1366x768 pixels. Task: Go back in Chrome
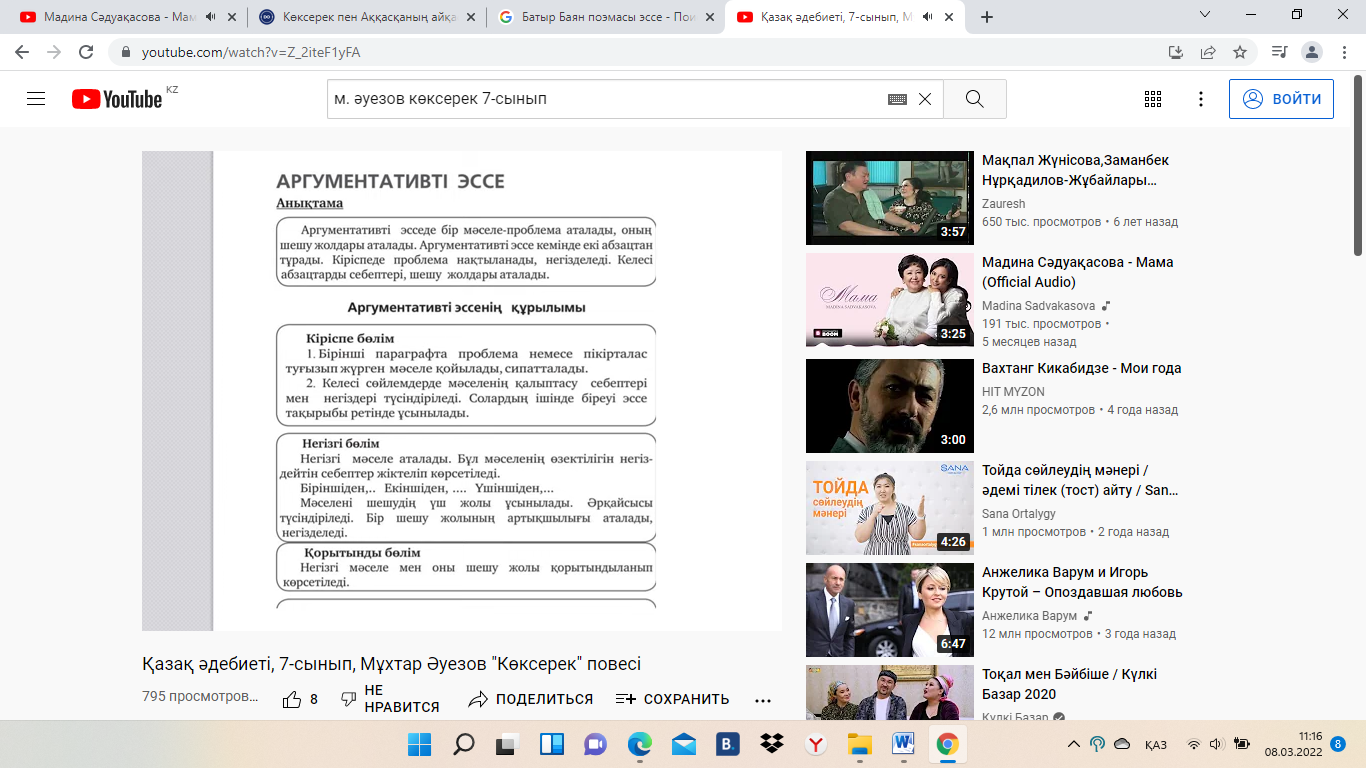click(x=22, y=52)
